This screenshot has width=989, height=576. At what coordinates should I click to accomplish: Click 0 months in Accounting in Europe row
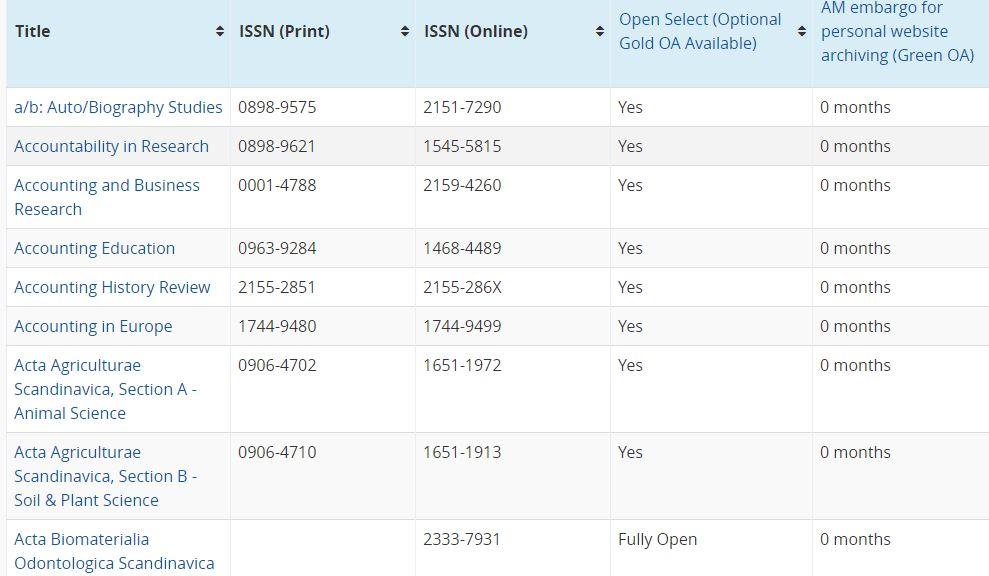(x=855, y=327)
